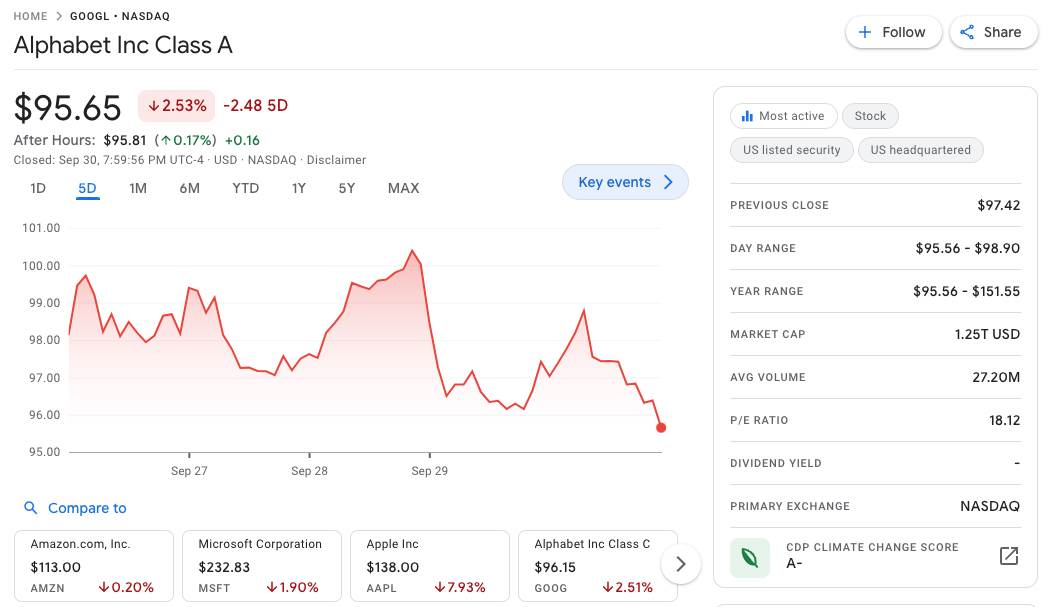Open the Amazon.com, Inc. comparison card
This screenshot has height=607, width=1043.
[94, 566]
